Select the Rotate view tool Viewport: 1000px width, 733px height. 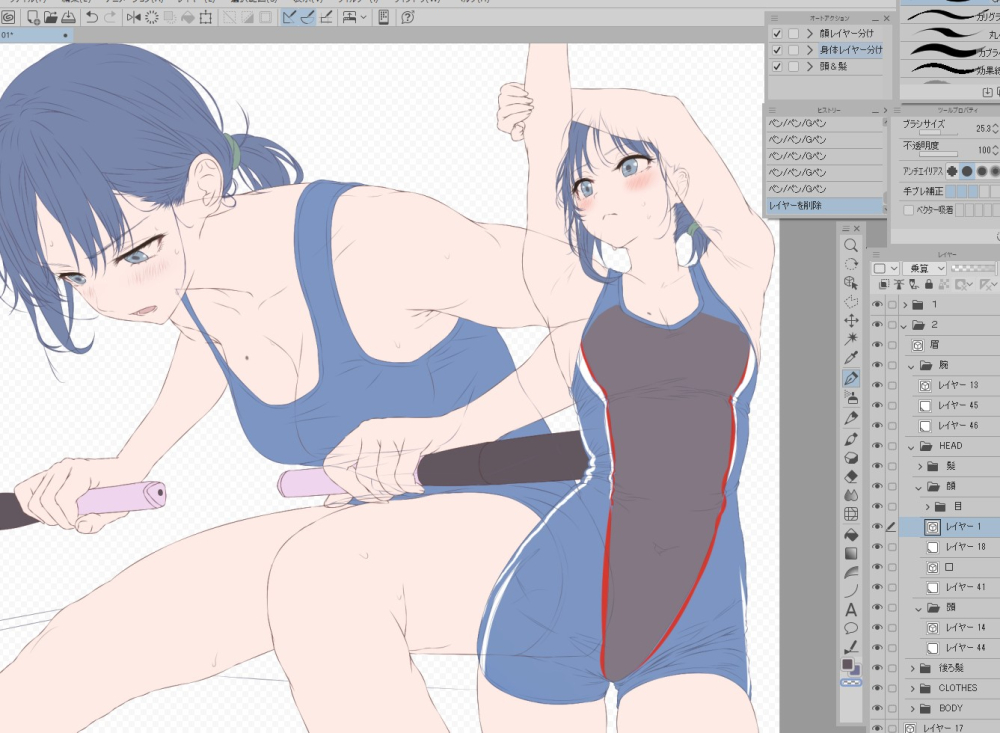click(x=851, y=264)
